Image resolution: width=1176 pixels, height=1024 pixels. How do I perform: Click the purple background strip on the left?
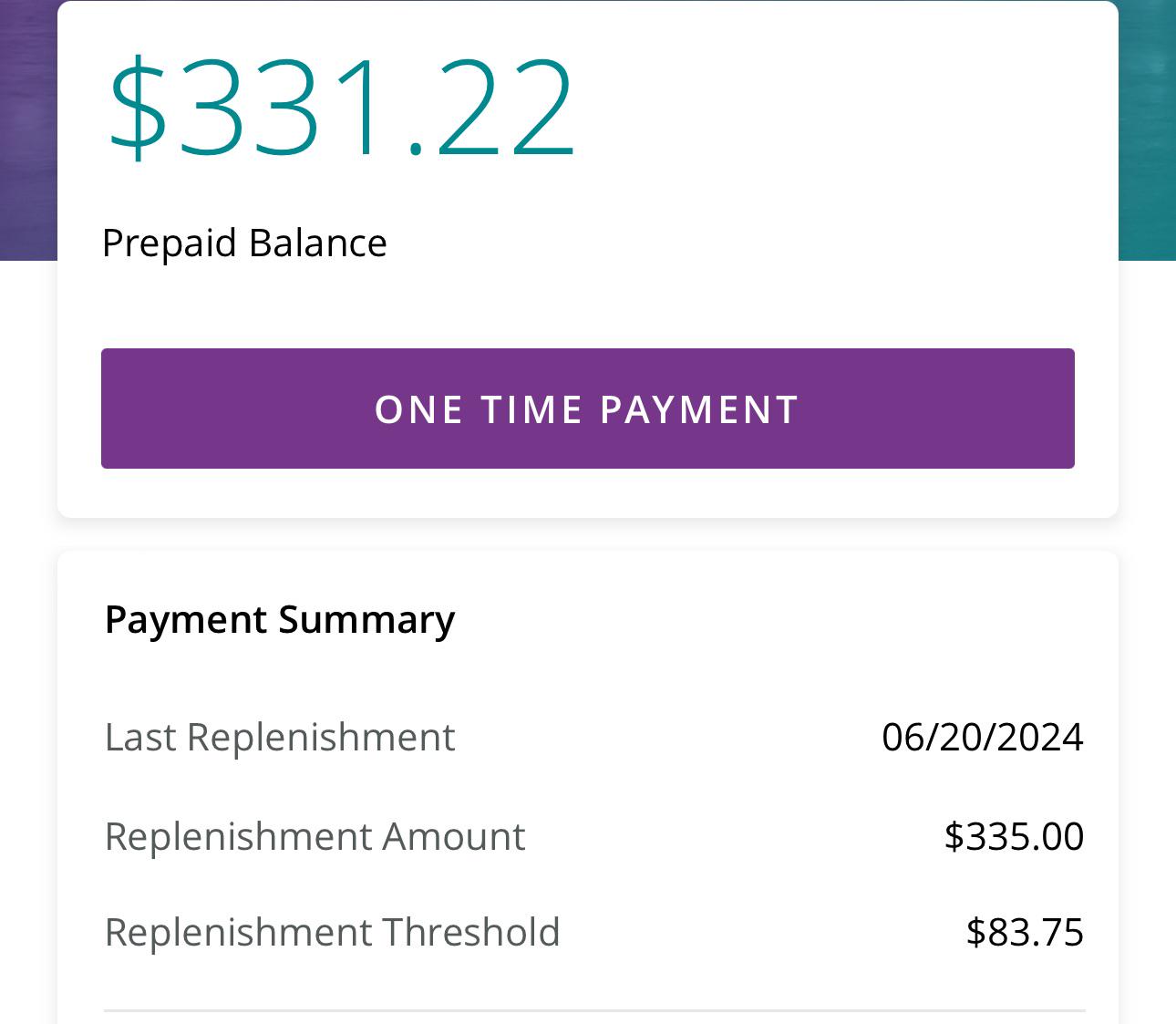click(26, 128)
